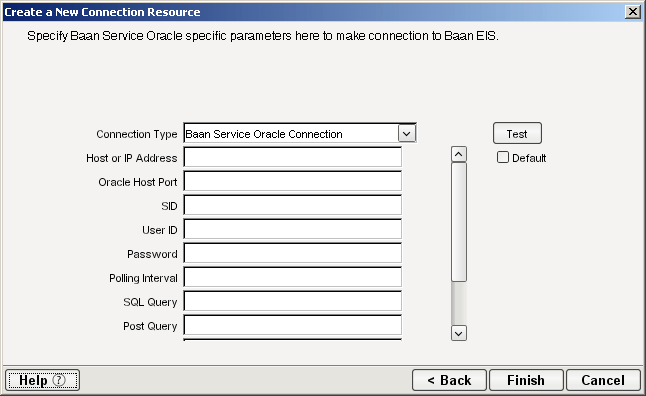Enable the Default checkbox

coord(503,157)
